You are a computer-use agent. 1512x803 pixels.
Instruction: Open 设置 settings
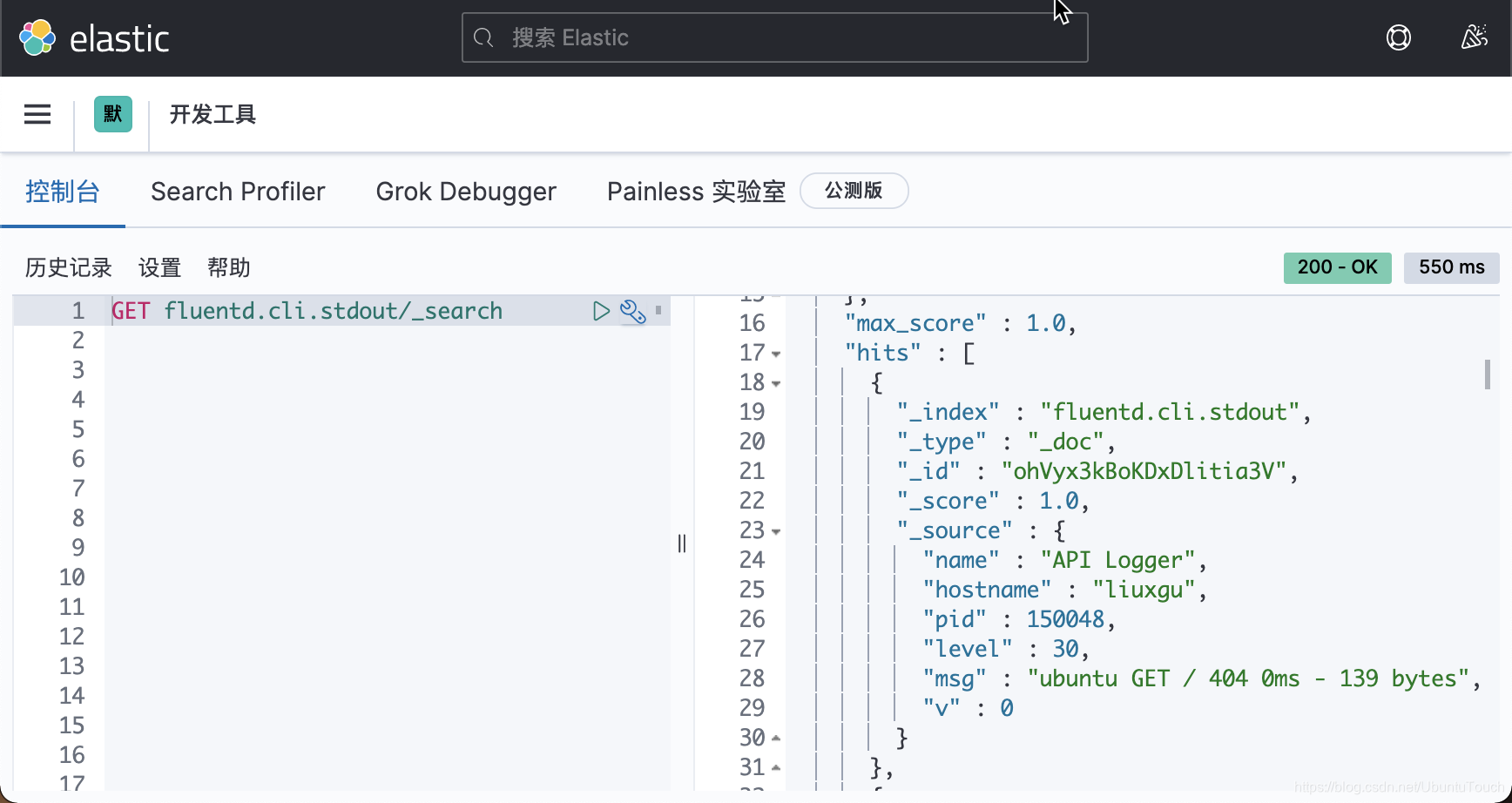click(159, 267)
